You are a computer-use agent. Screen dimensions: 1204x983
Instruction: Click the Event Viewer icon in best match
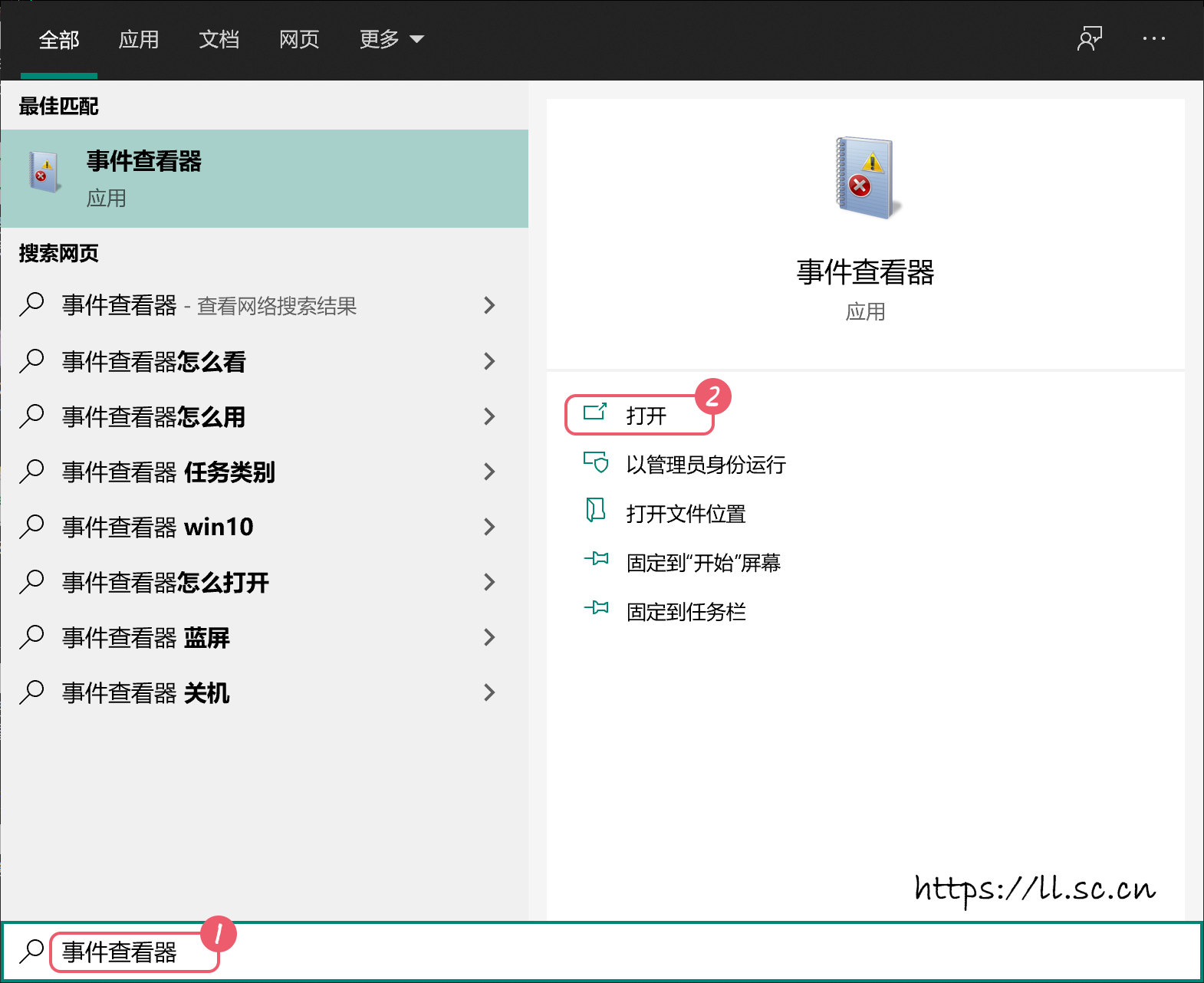click(x=44, y=172)
